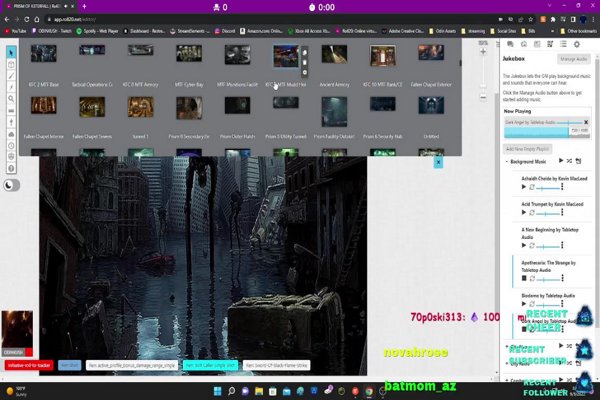Activate the FX lightning tool
The image size is (600, 400).
pyautogui.click(x=11, y=87)
